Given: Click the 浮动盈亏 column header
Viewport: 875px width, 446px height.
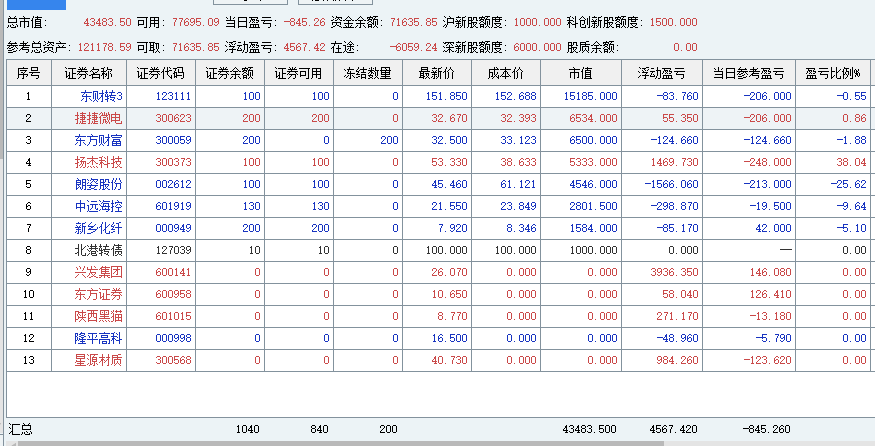Looking at the screenshot, I should click(662, 73).
